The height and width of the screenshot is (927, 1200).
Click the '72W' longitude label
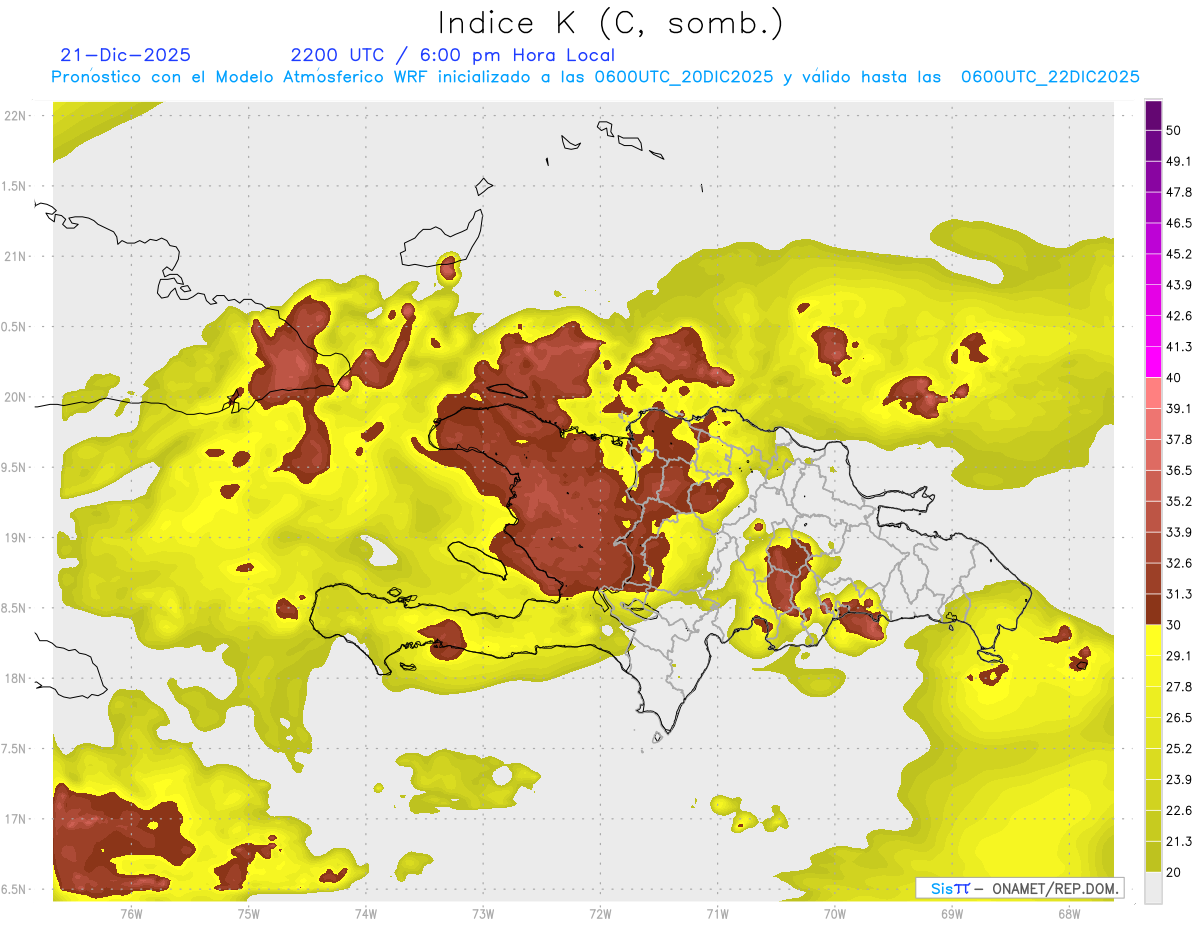point(600,914)
